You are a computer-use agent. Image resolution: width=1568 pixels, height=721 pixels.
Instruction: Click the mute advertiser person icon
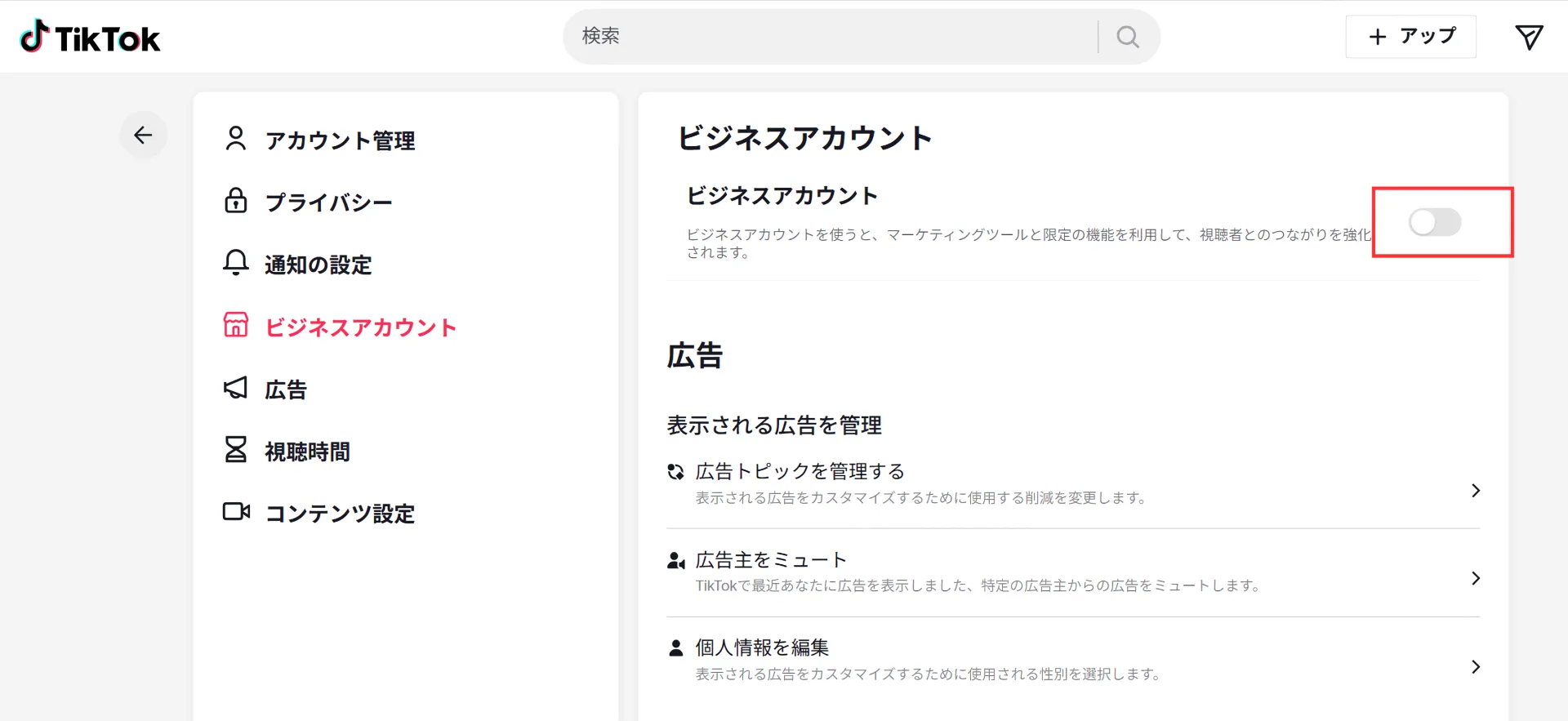tap(675, 561)
